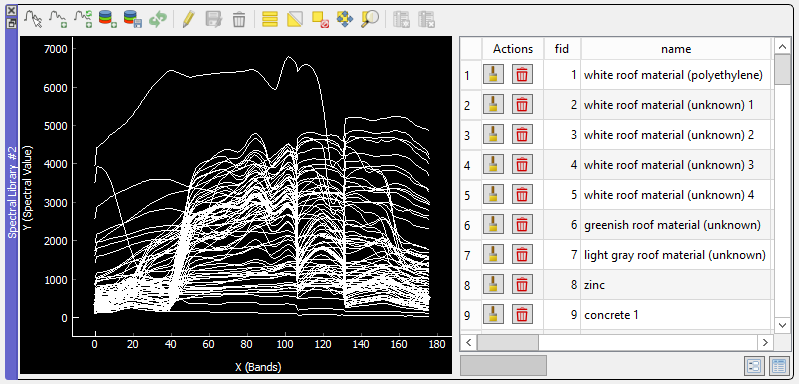
Task: Switch to table view button
Action: (x=779, y=366)
